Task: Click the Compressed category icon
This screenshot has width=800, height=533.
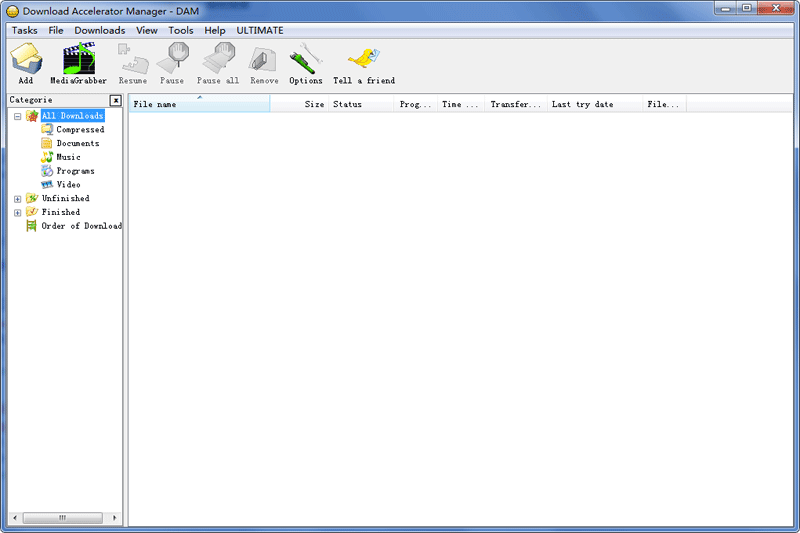Action: pyautogui.click(x=47, y=130)
